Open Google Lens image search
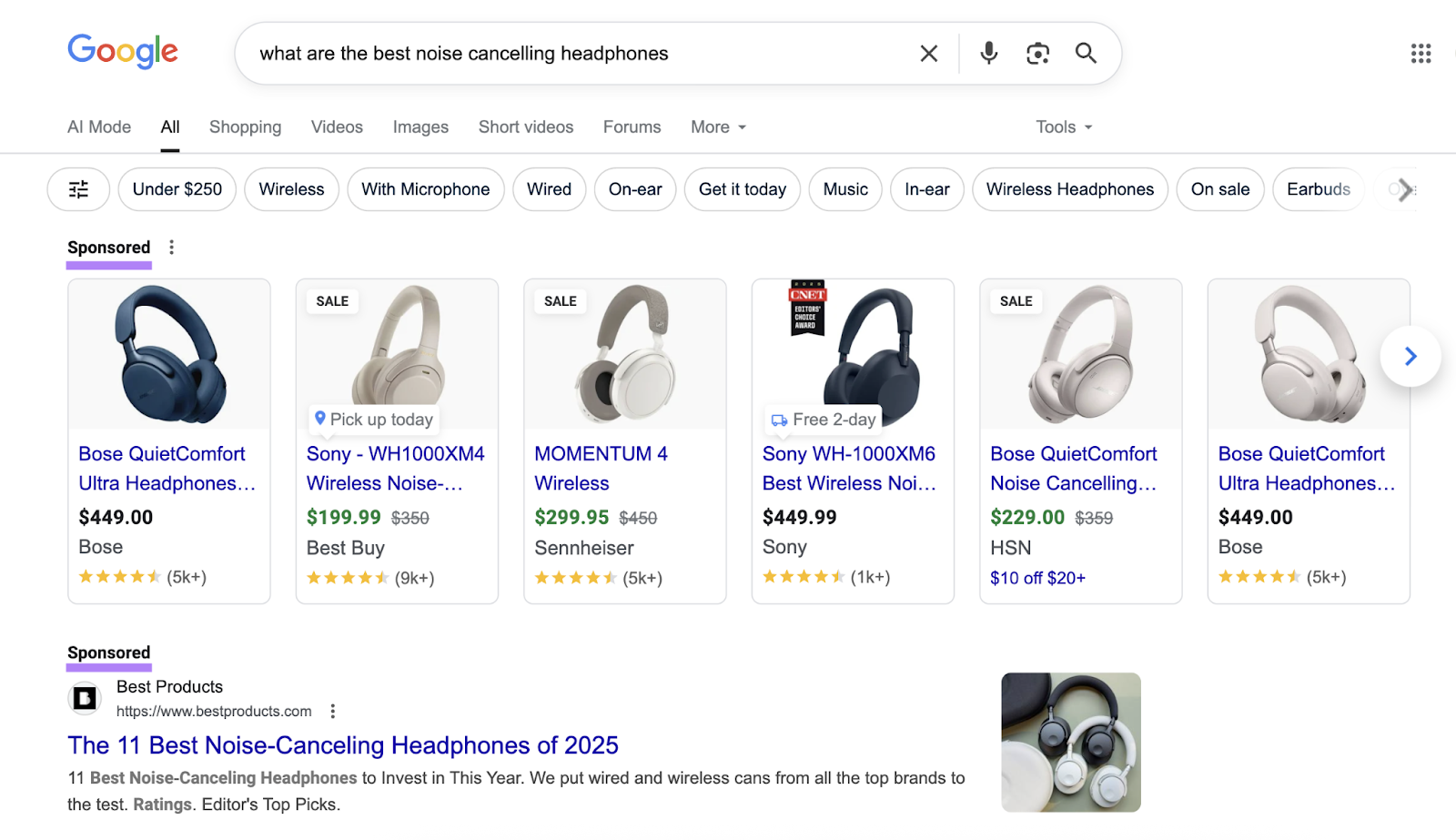This screenshot has height=840, width=1456. (1037, 53)
